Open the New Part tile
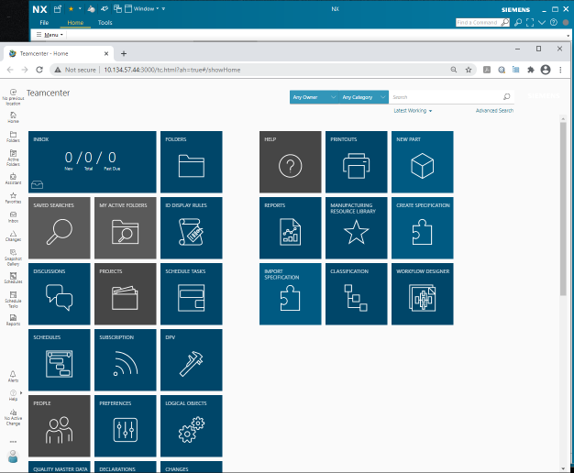This screenshot has height=473, width=574. point(422,162)
